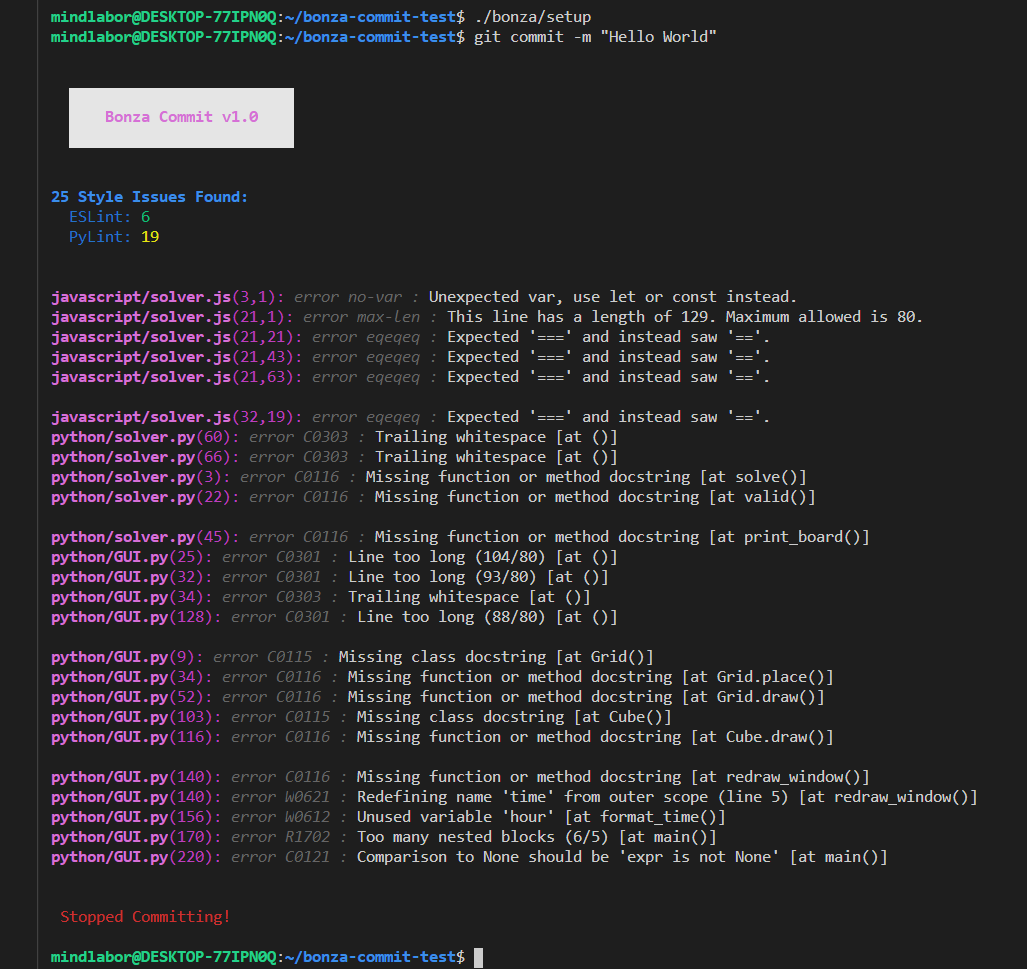Image resolution: width=1027 pixels, height=969 pixels.
Task: Click python/solver.py(3) missing docstring at solve()
Action: coord(429,477)
